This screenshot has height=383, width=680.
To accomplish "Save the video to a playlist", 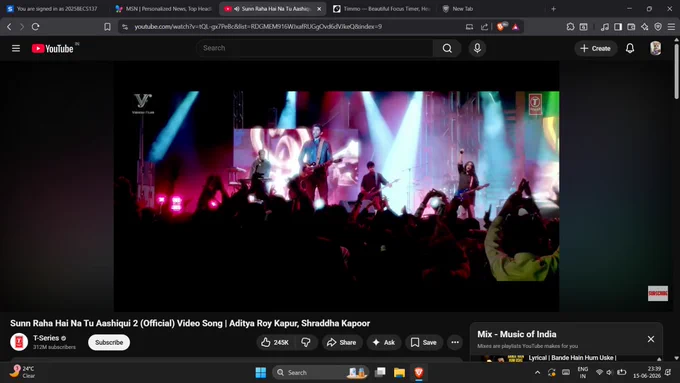I will (424, 342).
